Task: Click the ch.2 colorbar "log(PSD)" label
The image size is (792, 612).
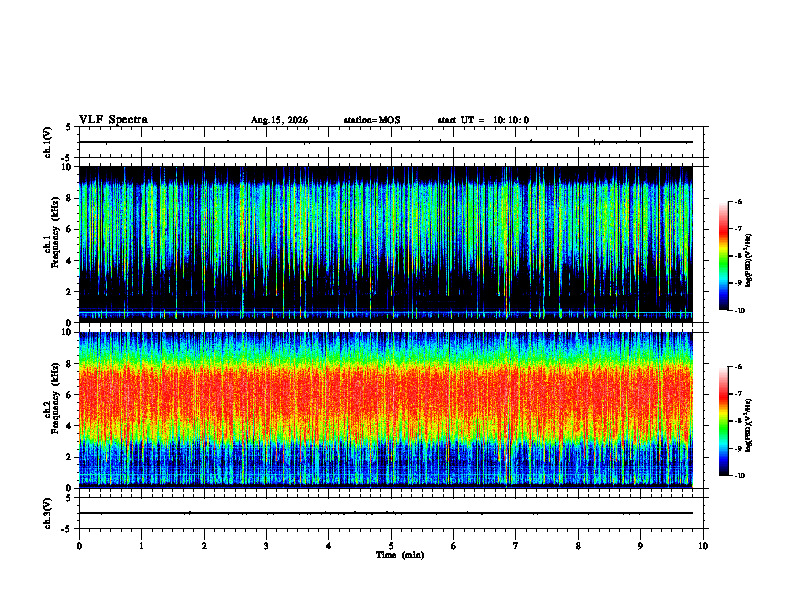Action: tap(749, 425)
